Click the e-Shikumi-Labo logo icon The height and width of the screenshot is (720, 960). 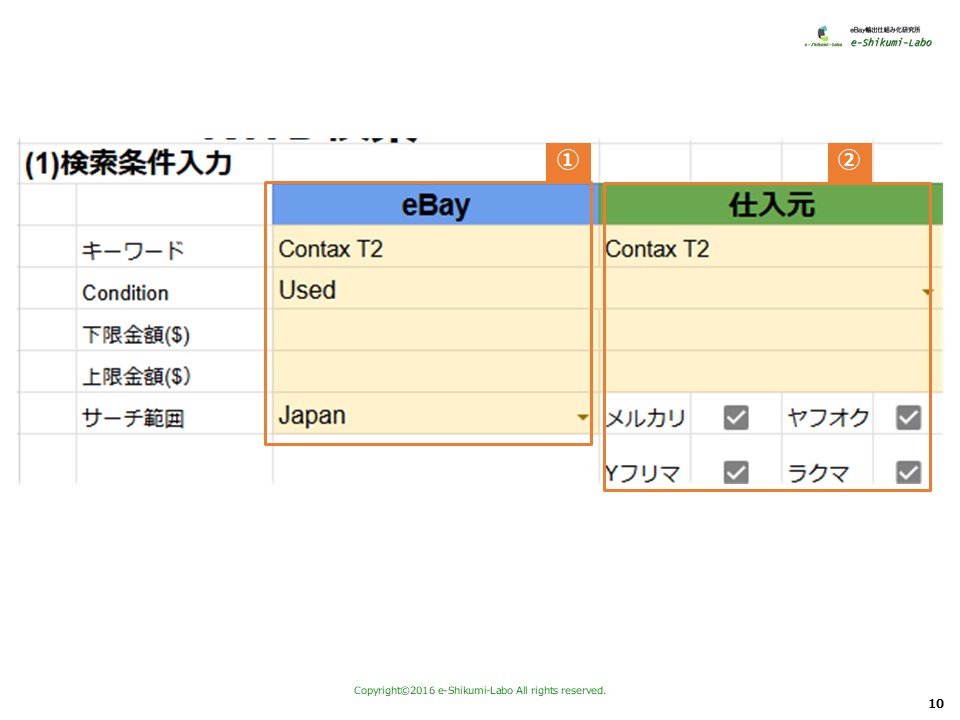coord(823,36)
